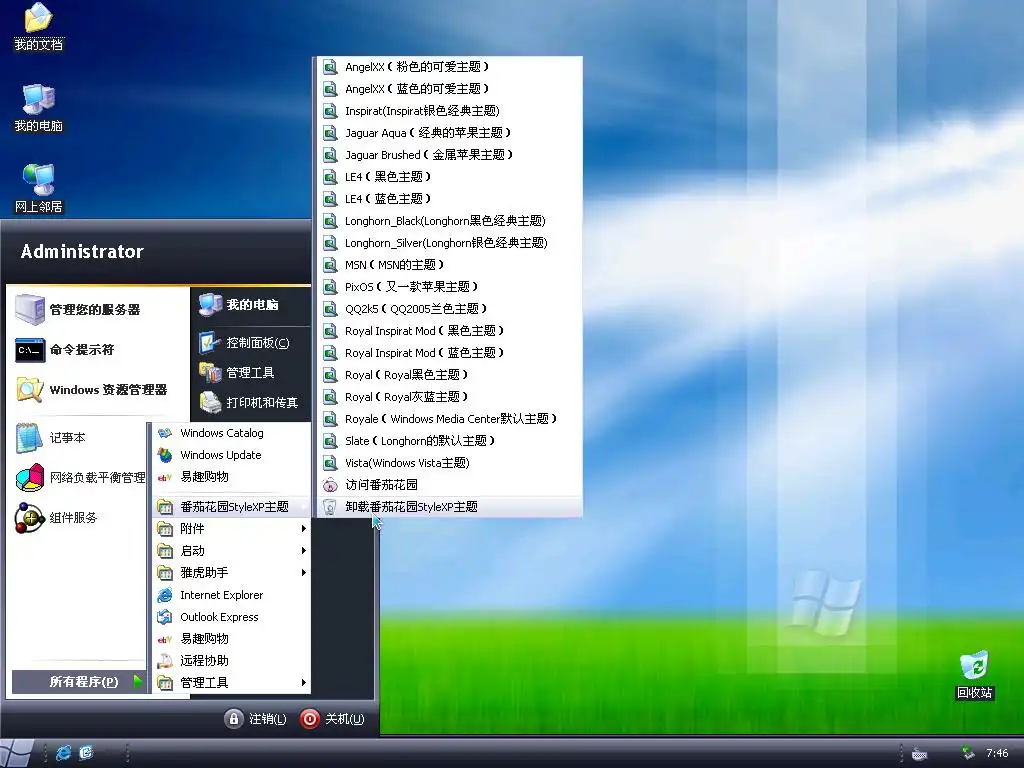Apply QQ2k5 QQ2005兰色主题
The width and height of the screenshot is (1024, 768).
pyautogui.click(x=449, y=309)
